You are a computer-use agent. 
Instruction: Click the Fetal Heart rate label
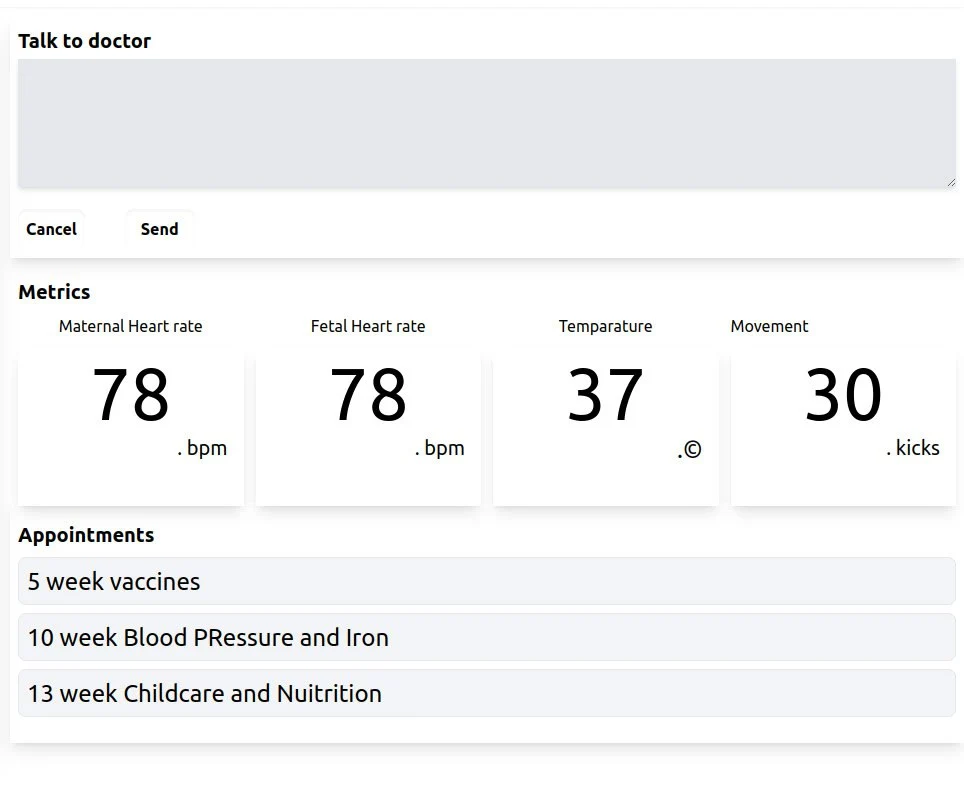(x=368, y=326)
